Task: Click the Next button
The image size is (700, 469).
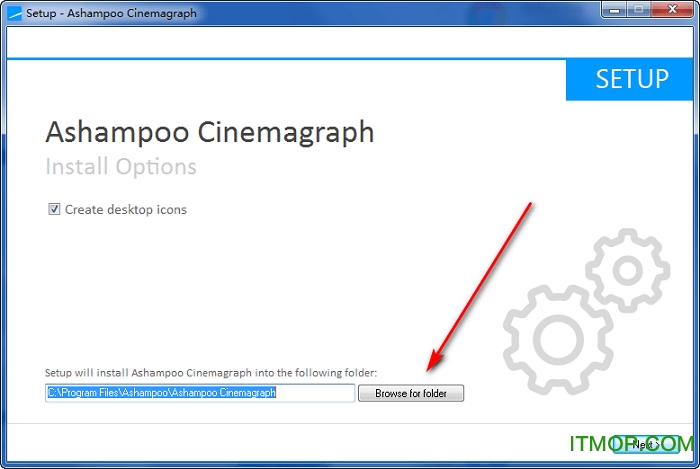Action: 646,444
